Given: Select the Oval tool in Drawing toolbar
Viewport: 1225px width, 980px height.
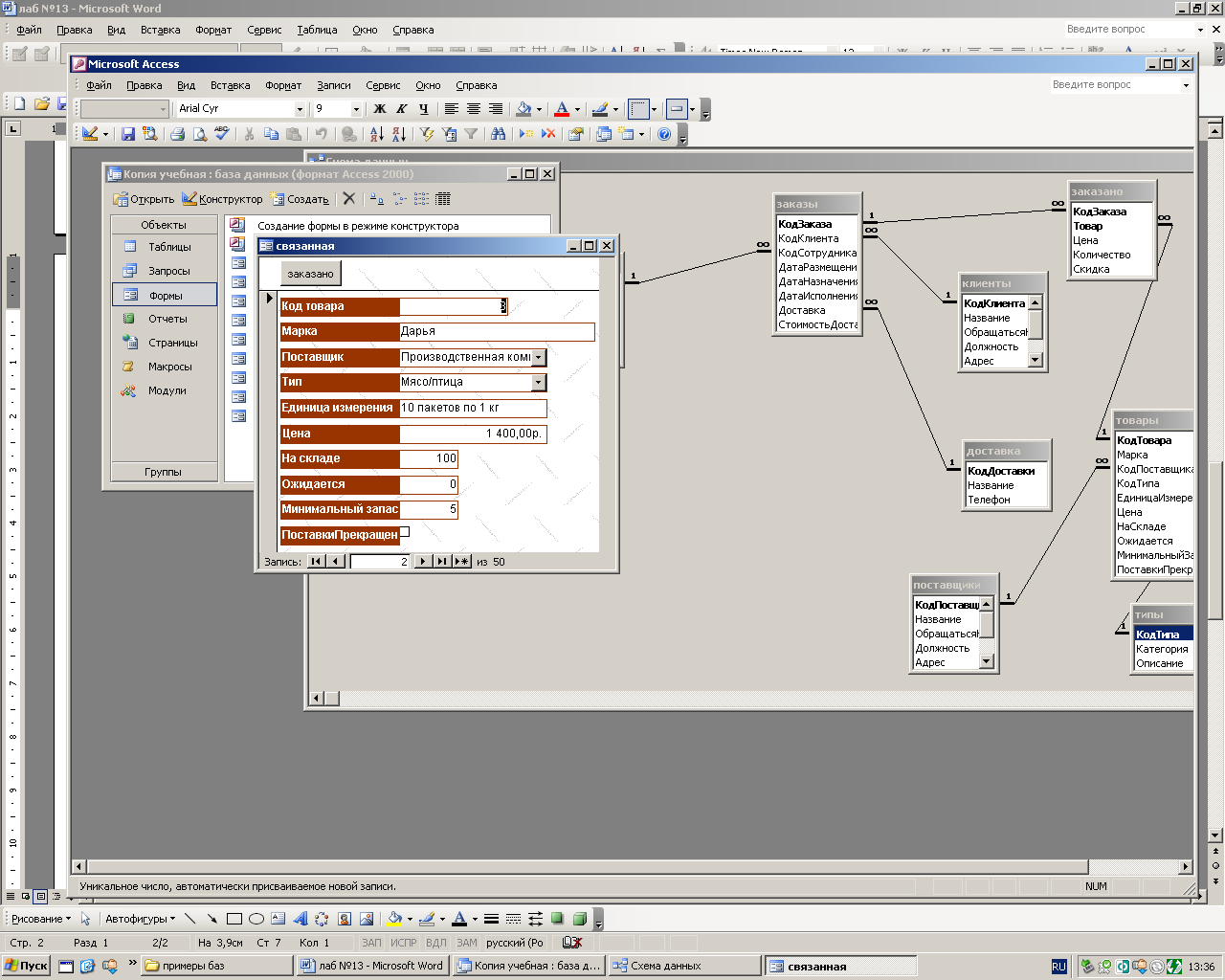Looking at the screenshot, I should point(256,919).
